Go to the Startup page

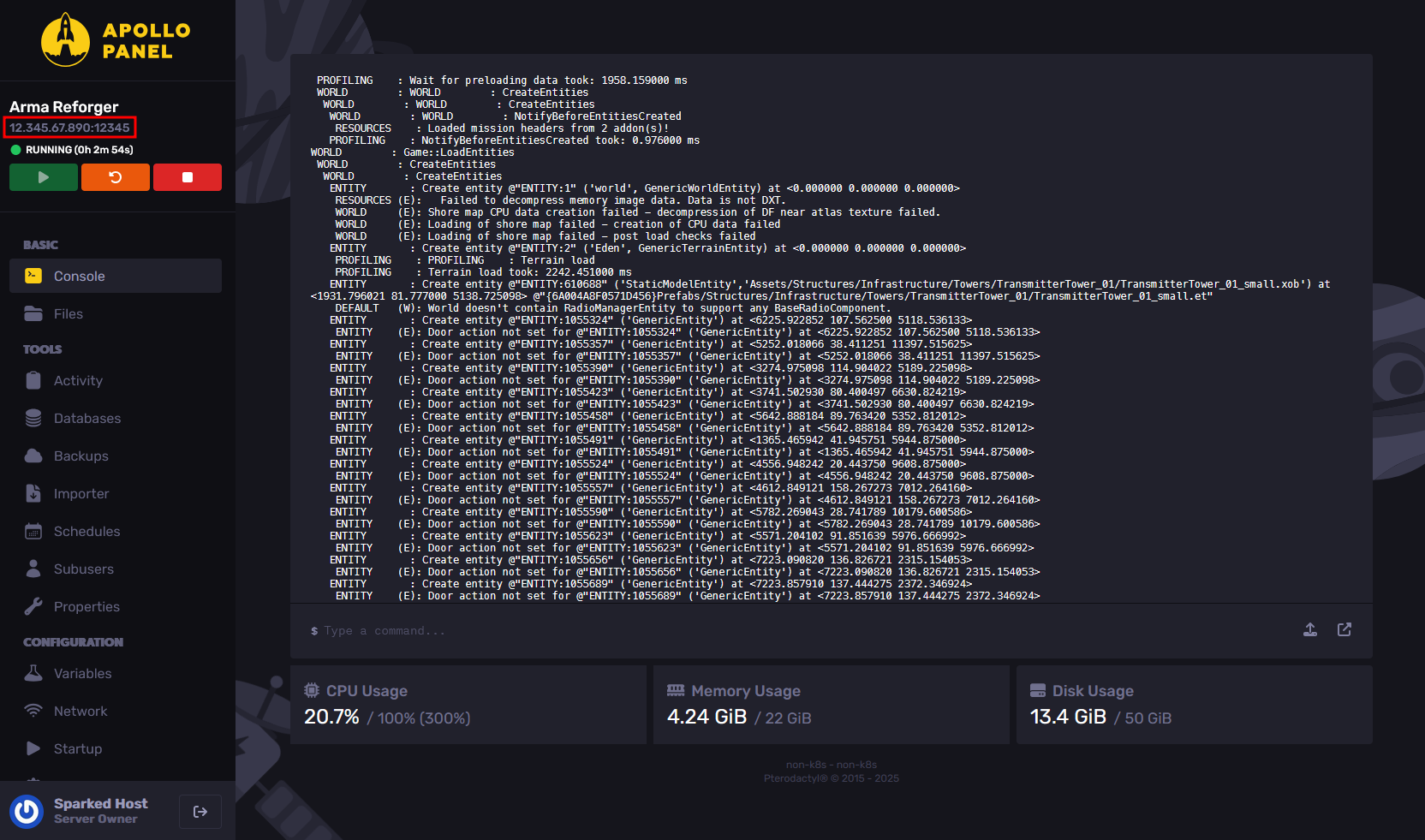(x=116, y=748)
